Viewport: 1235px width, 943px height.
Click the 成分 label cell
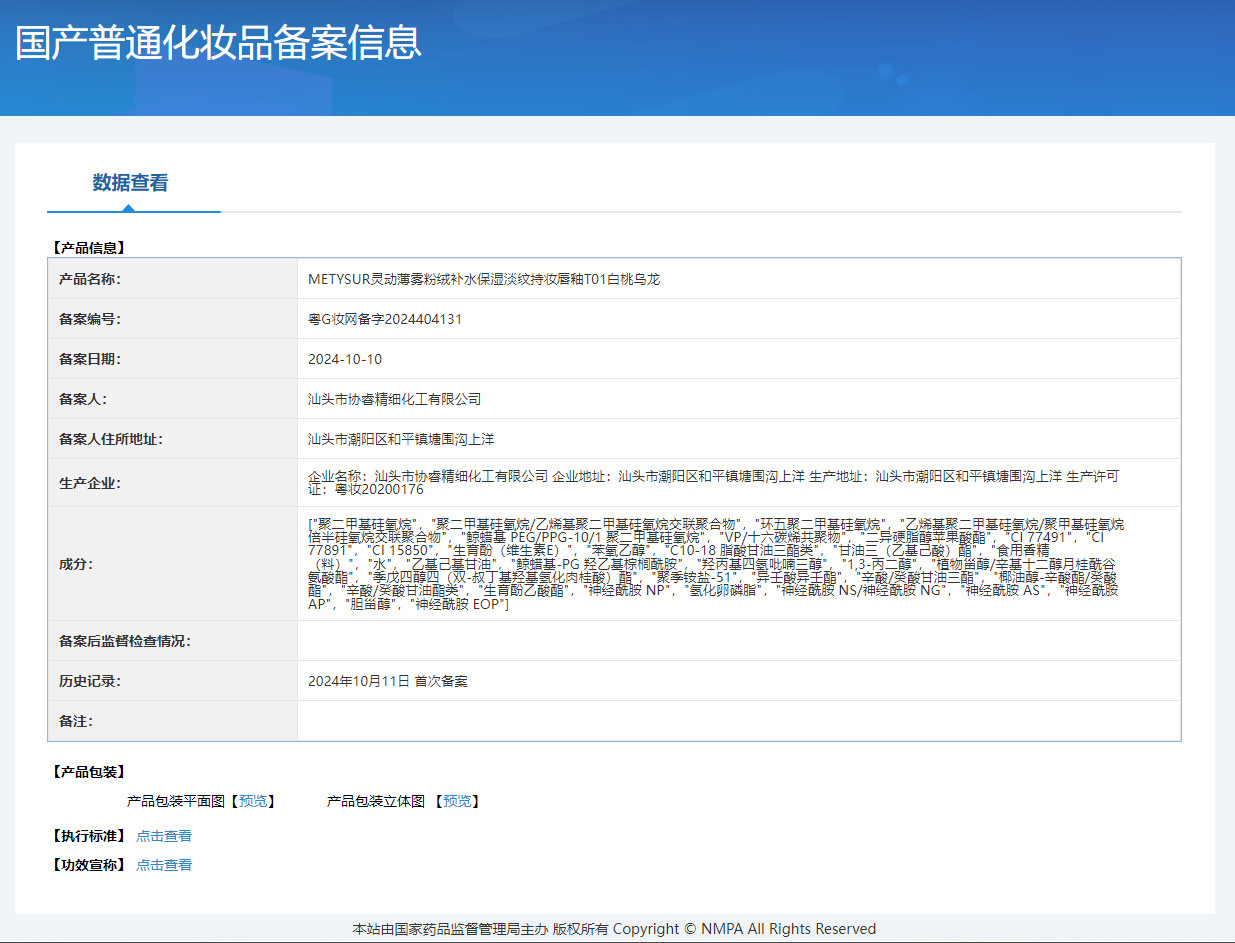tap(173, 564)
